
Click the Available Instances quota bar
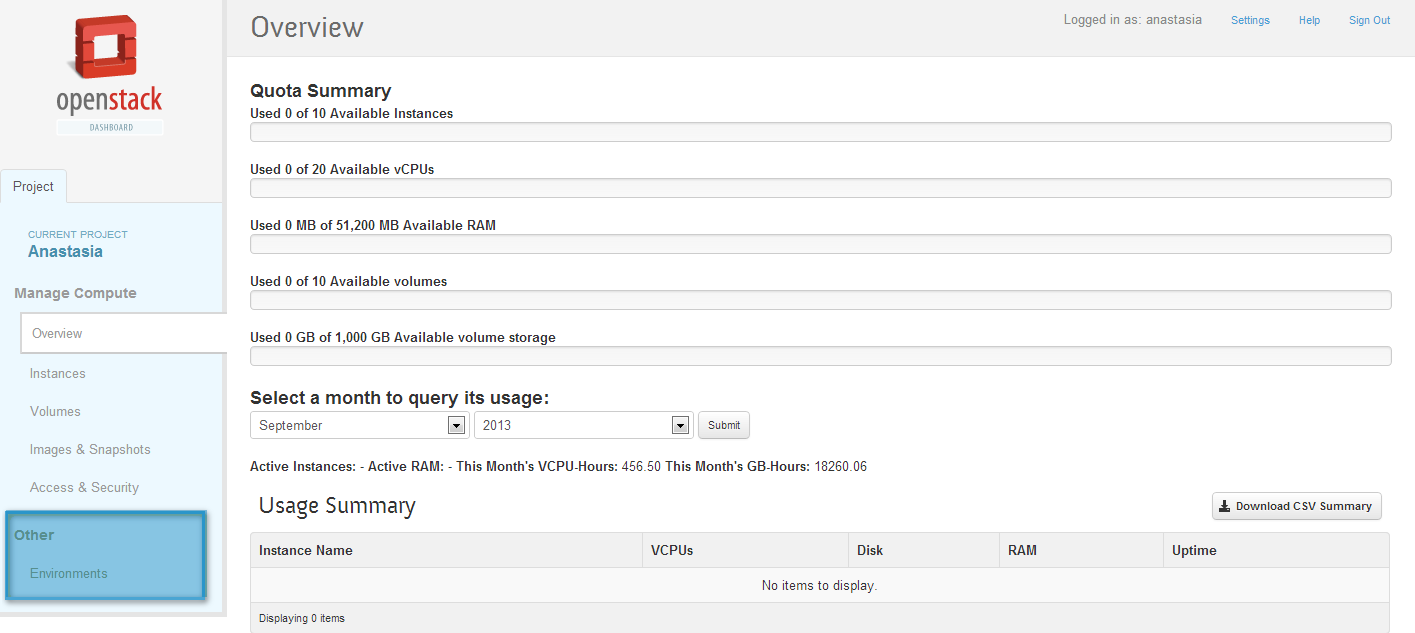click(x=820, y=132)
